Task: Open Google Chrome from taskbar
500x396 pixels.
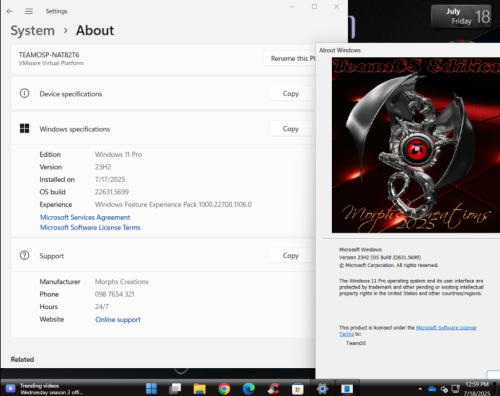Action: pos(224,388)
